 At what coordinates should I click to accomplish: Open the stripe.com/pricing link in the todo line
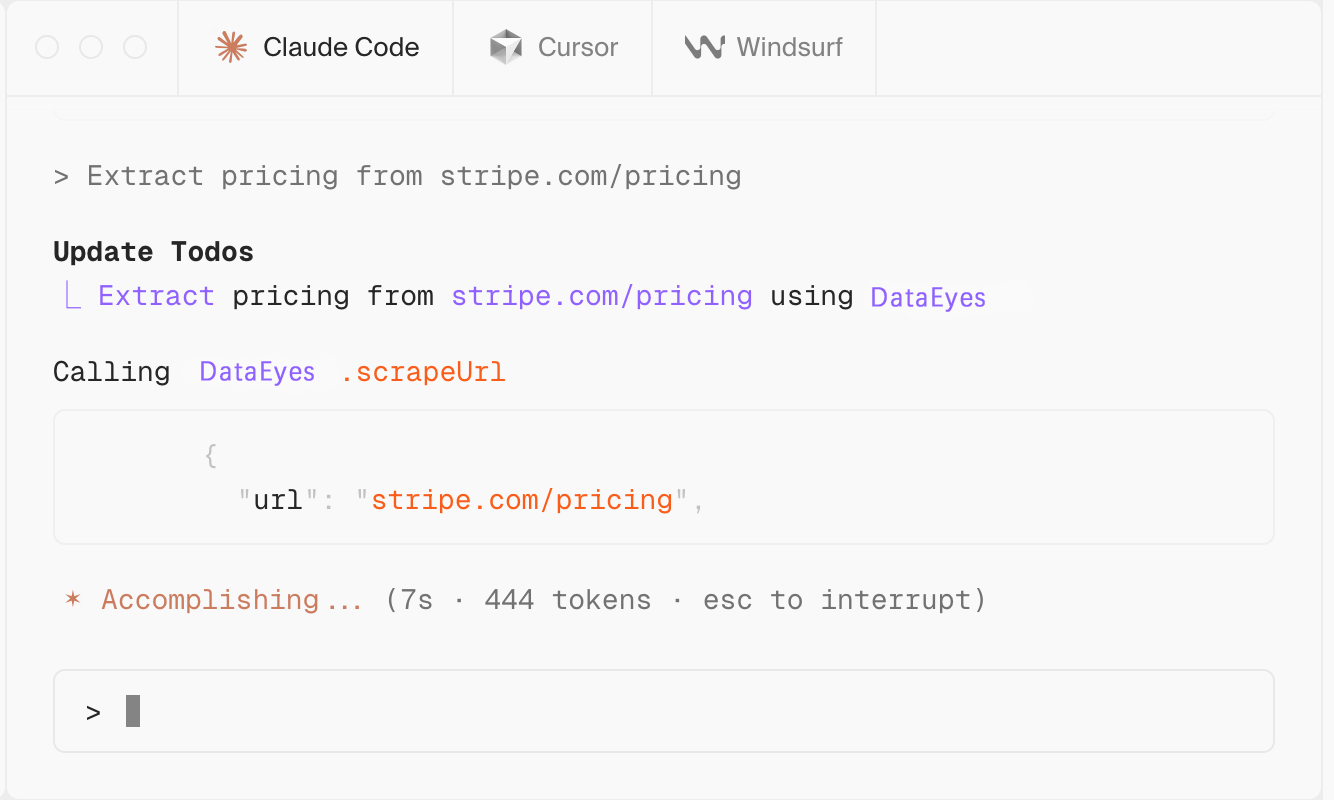tap(602, 296)
